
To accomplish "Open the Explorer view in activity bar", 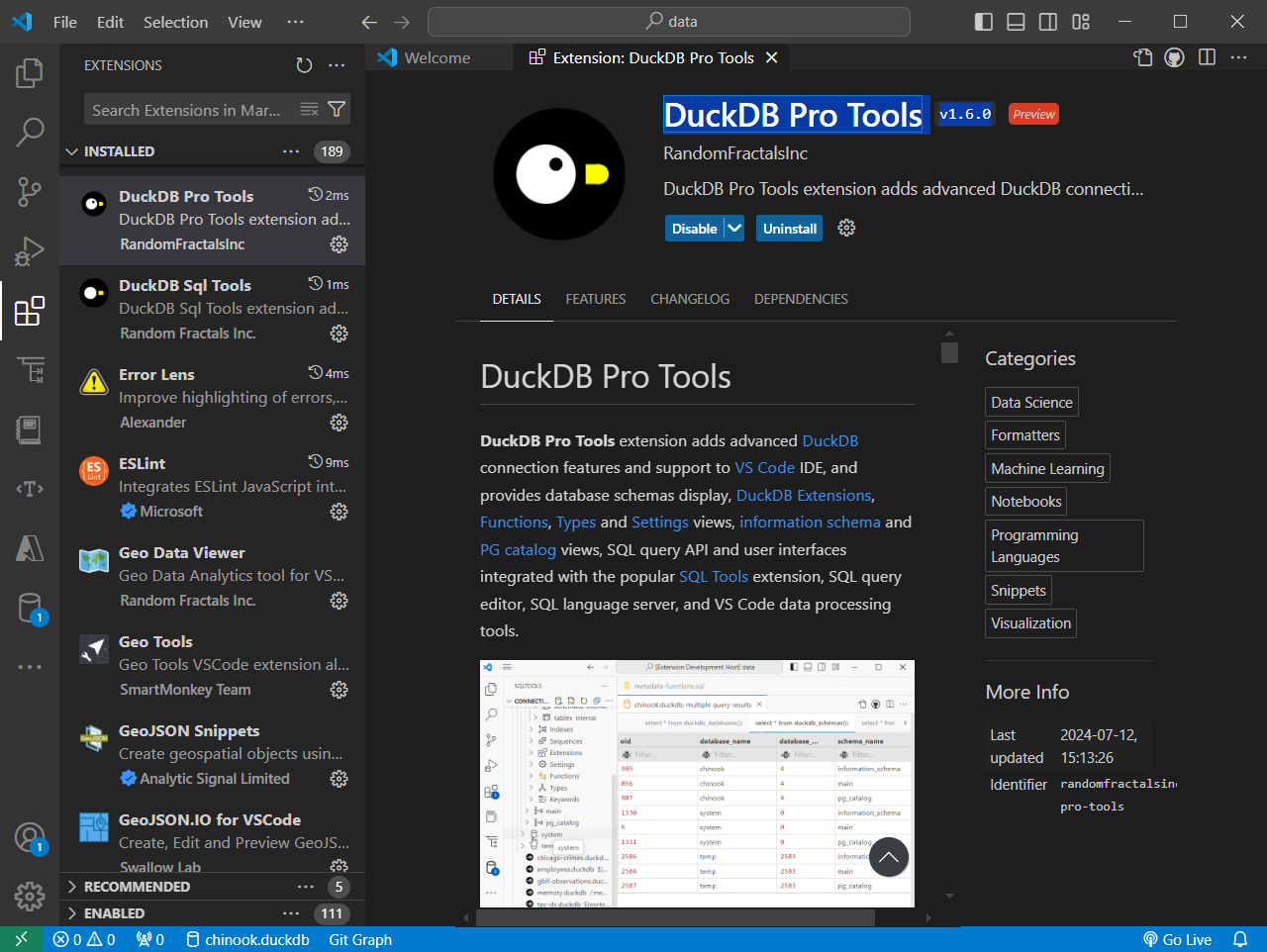I will tap(30, 72).
